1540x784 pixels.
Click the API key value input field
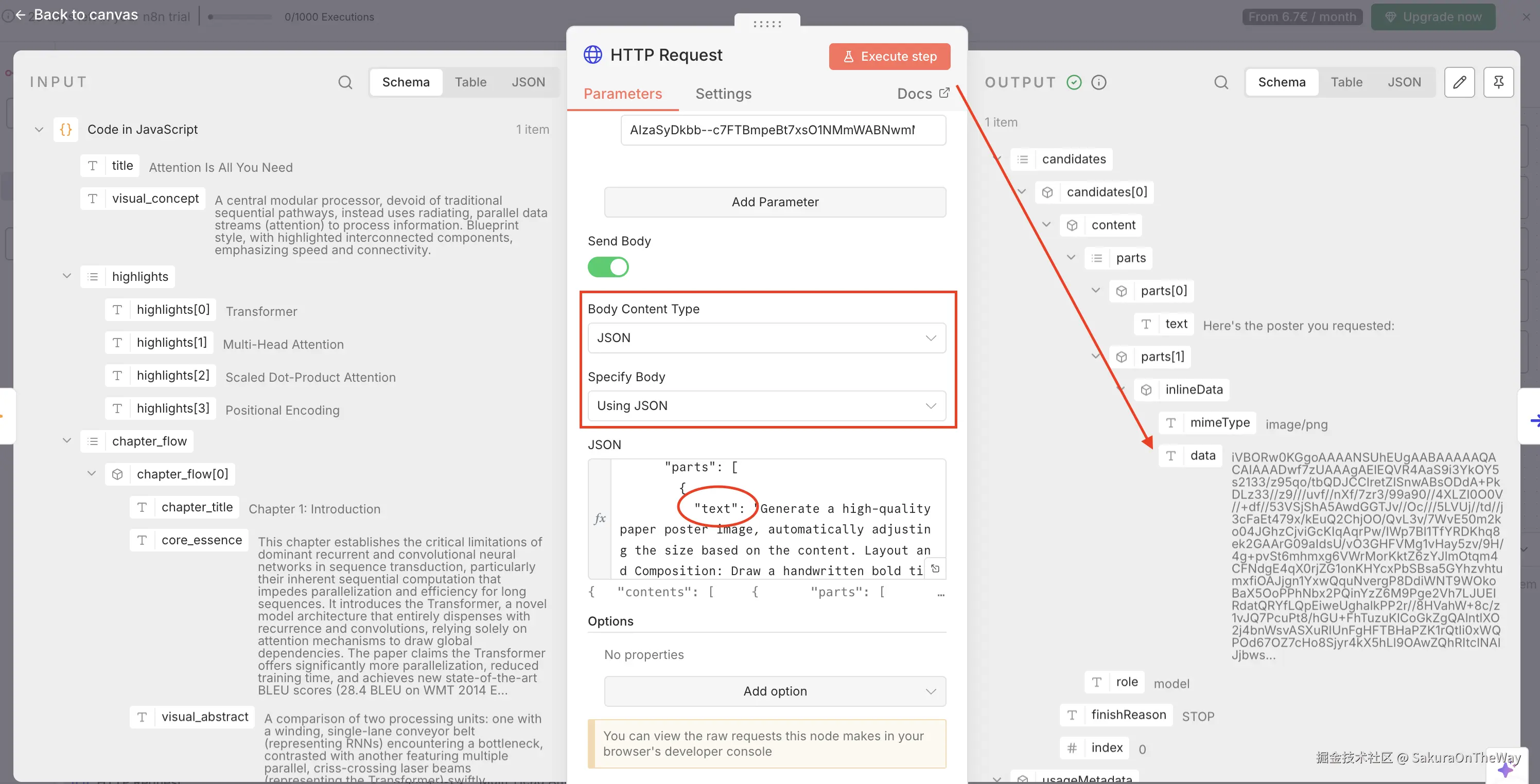[782, 130]
